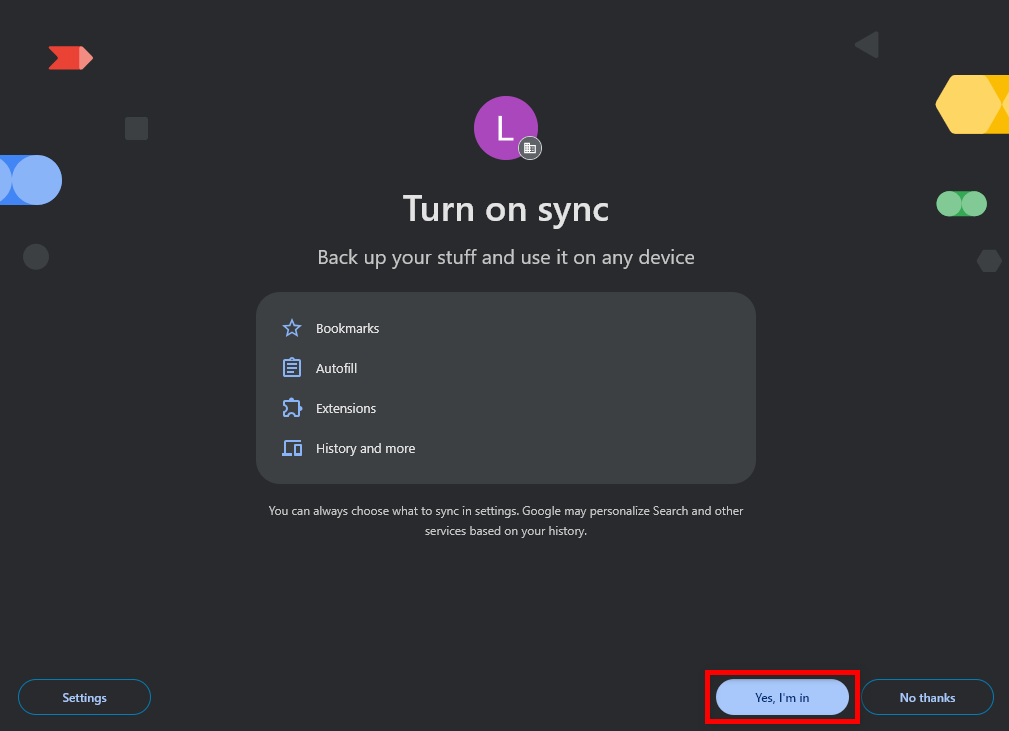Click the disclaimer text below the panel
The height and width of the screenshot is (731, 1009).
(505, 520)
